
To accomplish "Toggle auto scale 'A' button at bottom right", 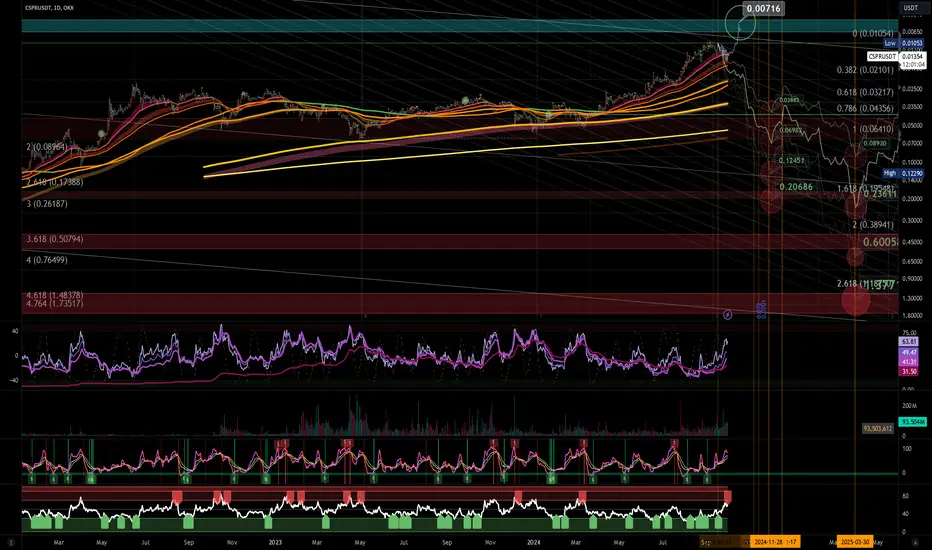I will (915, 542).
